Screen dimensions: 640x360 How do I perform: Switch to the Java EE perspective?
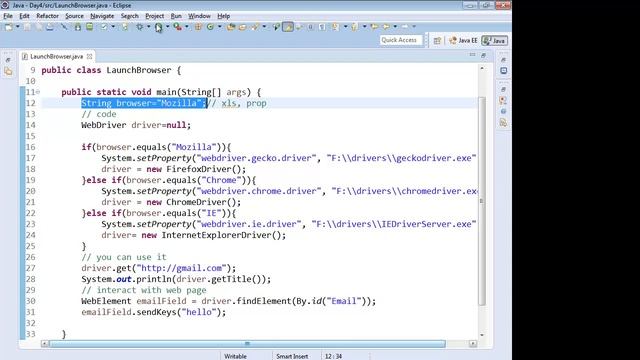[463, 40]
